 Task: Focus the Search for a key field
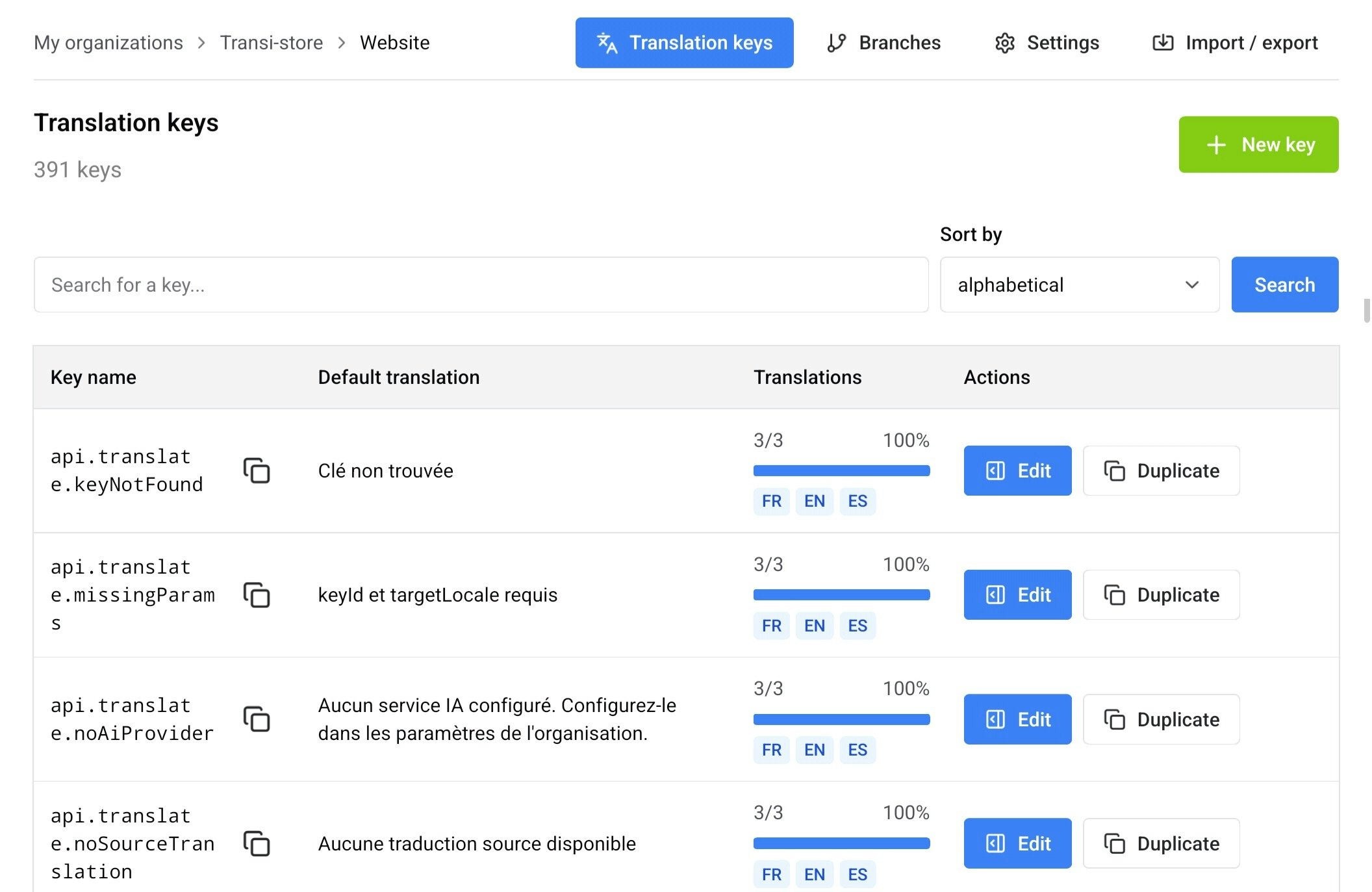click(x=481, y=285)
